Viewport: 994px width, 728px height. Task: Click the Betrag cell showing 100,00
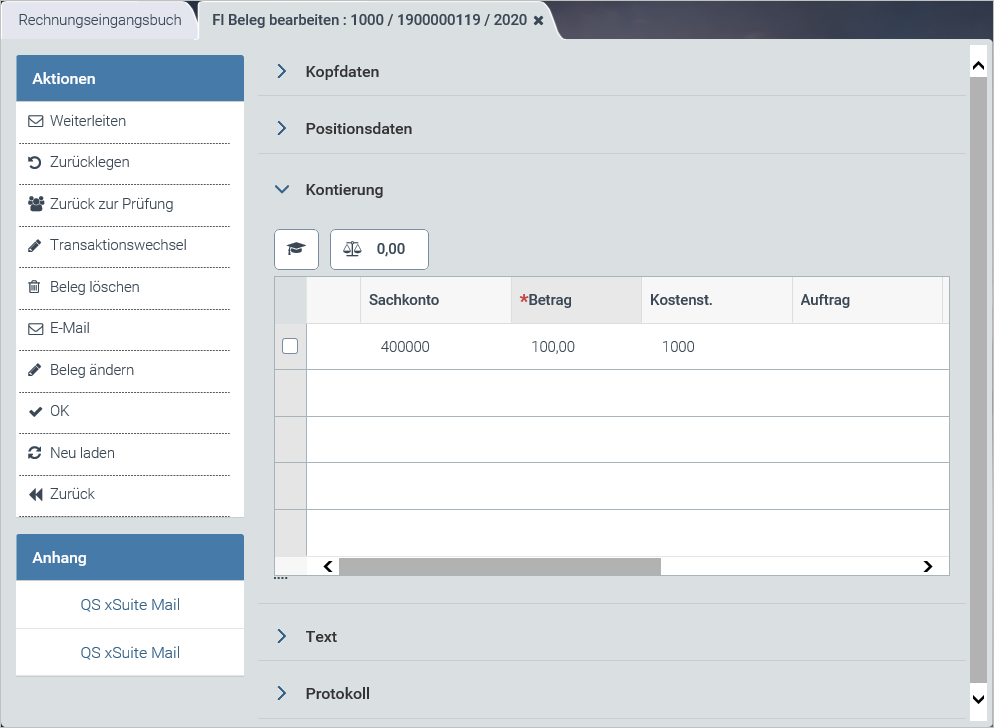click(553, 347)
